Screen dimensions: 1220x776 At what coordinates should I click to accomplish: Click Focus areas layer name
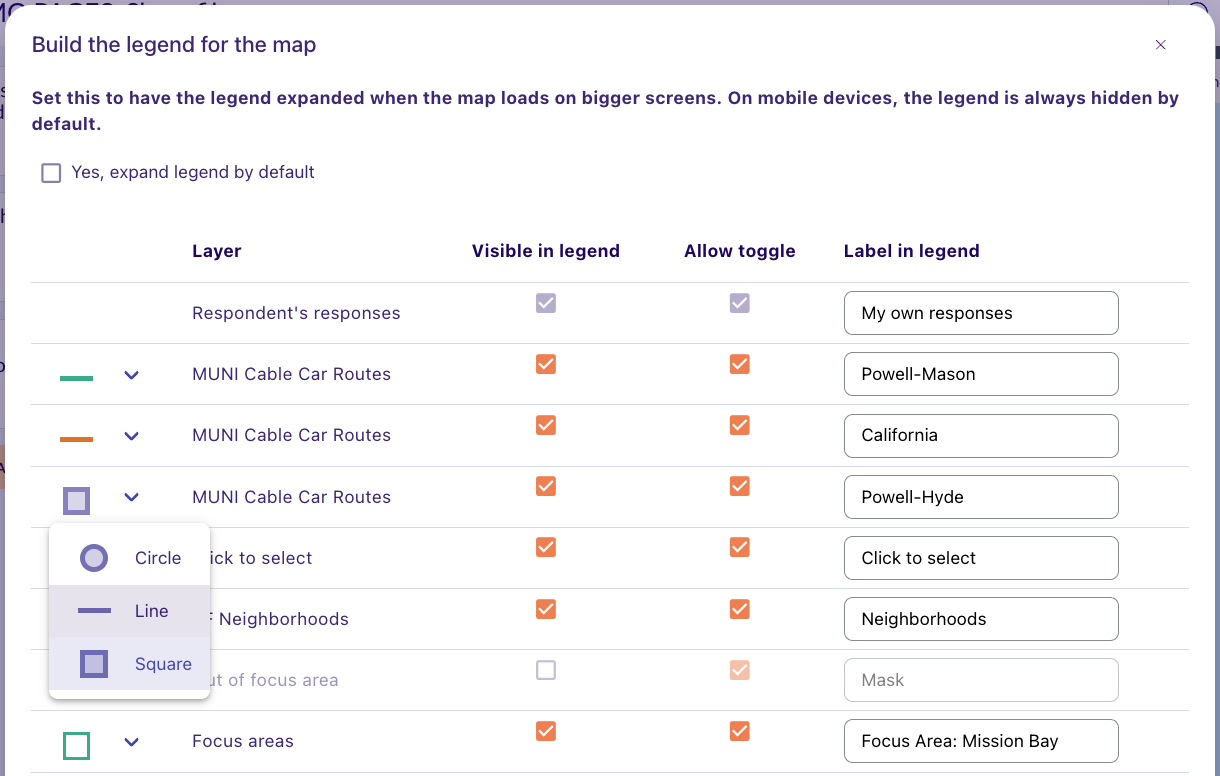tap(243, 741)
